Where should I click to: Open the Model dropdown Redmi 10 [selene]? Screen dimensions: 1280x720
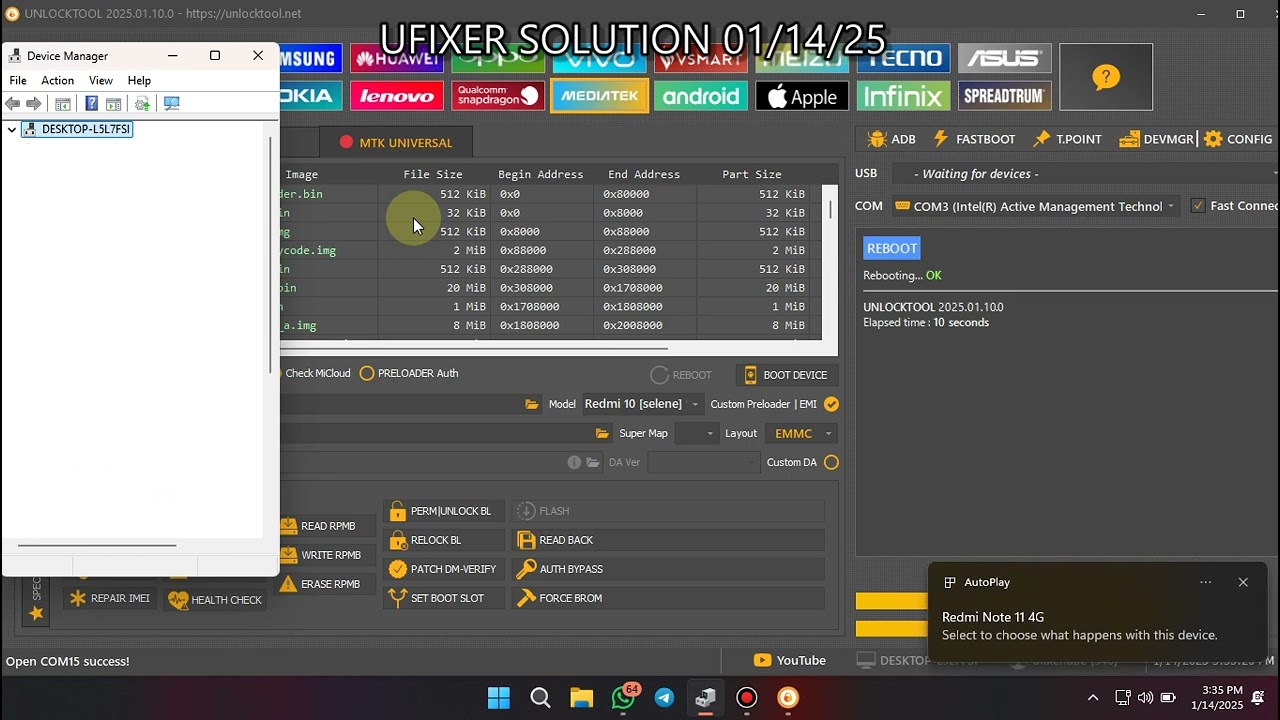click(x=641, y=404)
